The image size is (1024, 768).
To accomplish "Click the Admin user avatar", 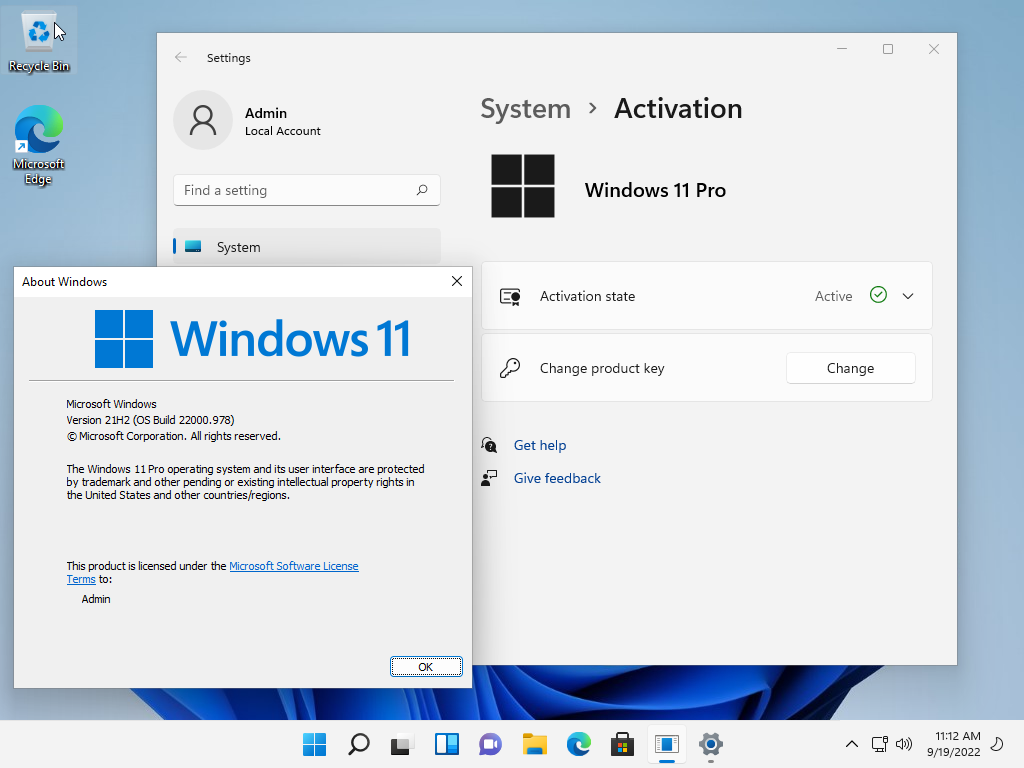I will click(x=202, y=120).
